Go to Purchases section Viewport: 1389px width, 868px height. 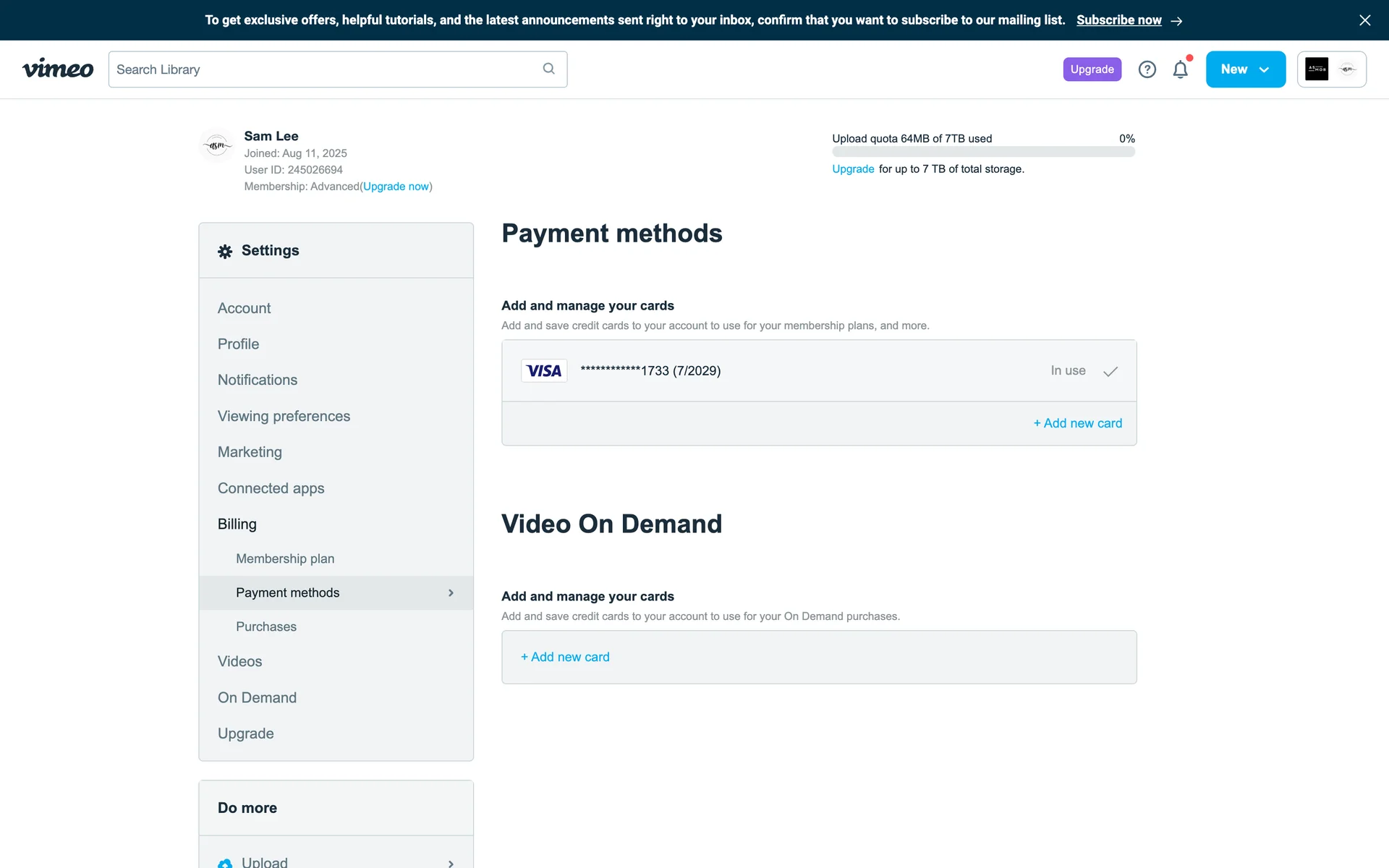[266, 626]
